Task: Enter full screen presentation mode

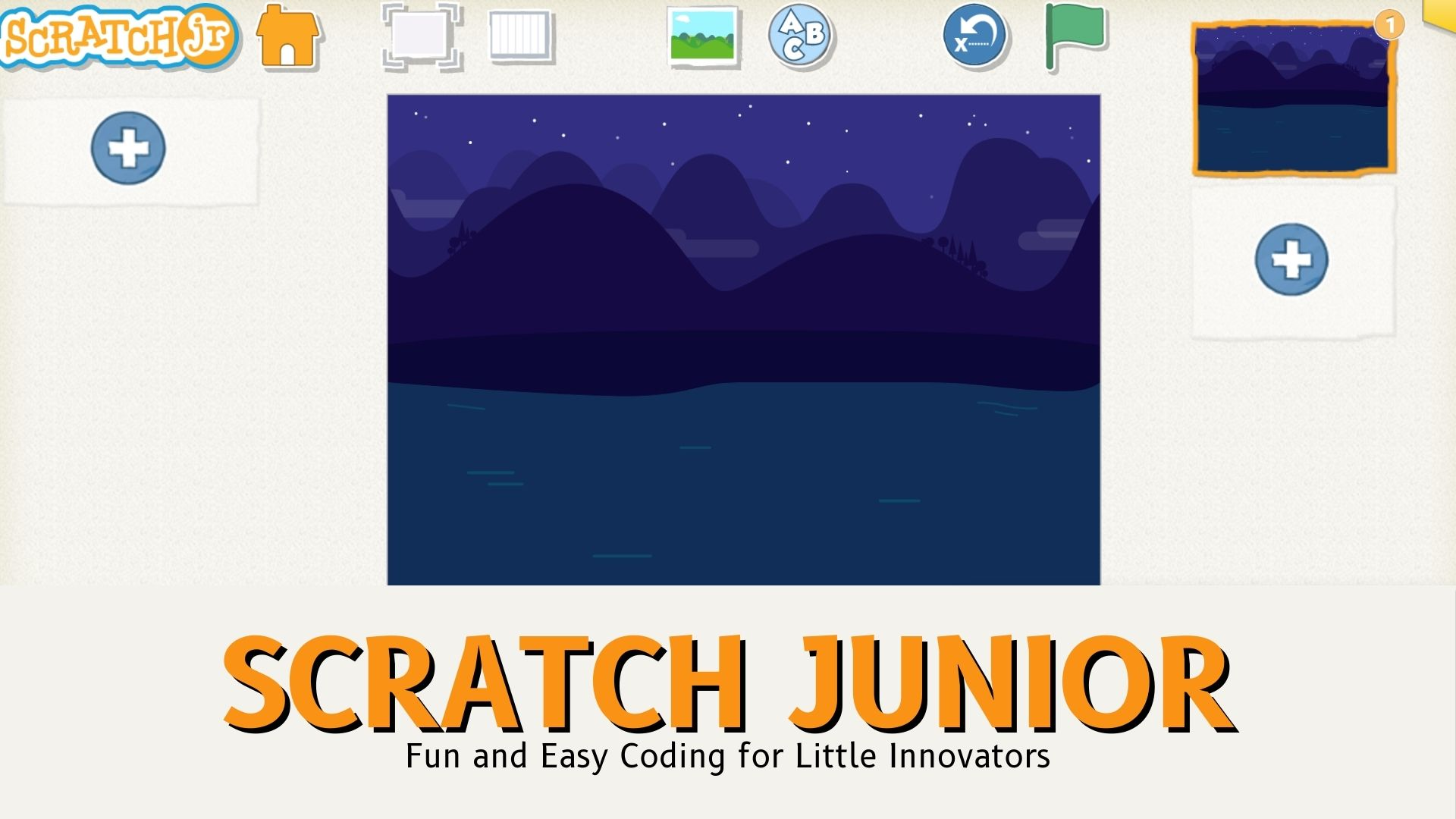Action: tap(422, 36)
